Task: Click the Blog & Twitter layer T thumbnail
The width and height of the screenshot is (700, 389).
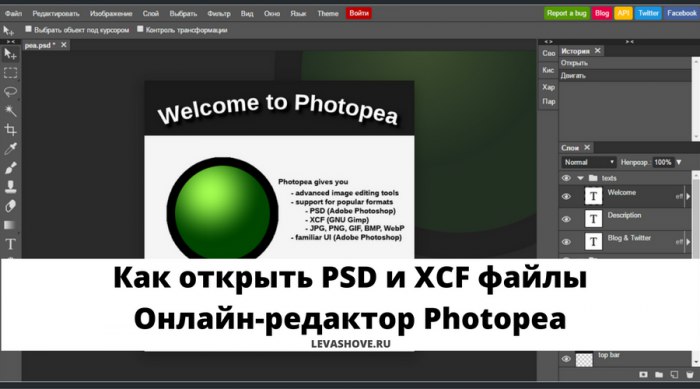Action: pyautogui.click(x=593, y=242)
